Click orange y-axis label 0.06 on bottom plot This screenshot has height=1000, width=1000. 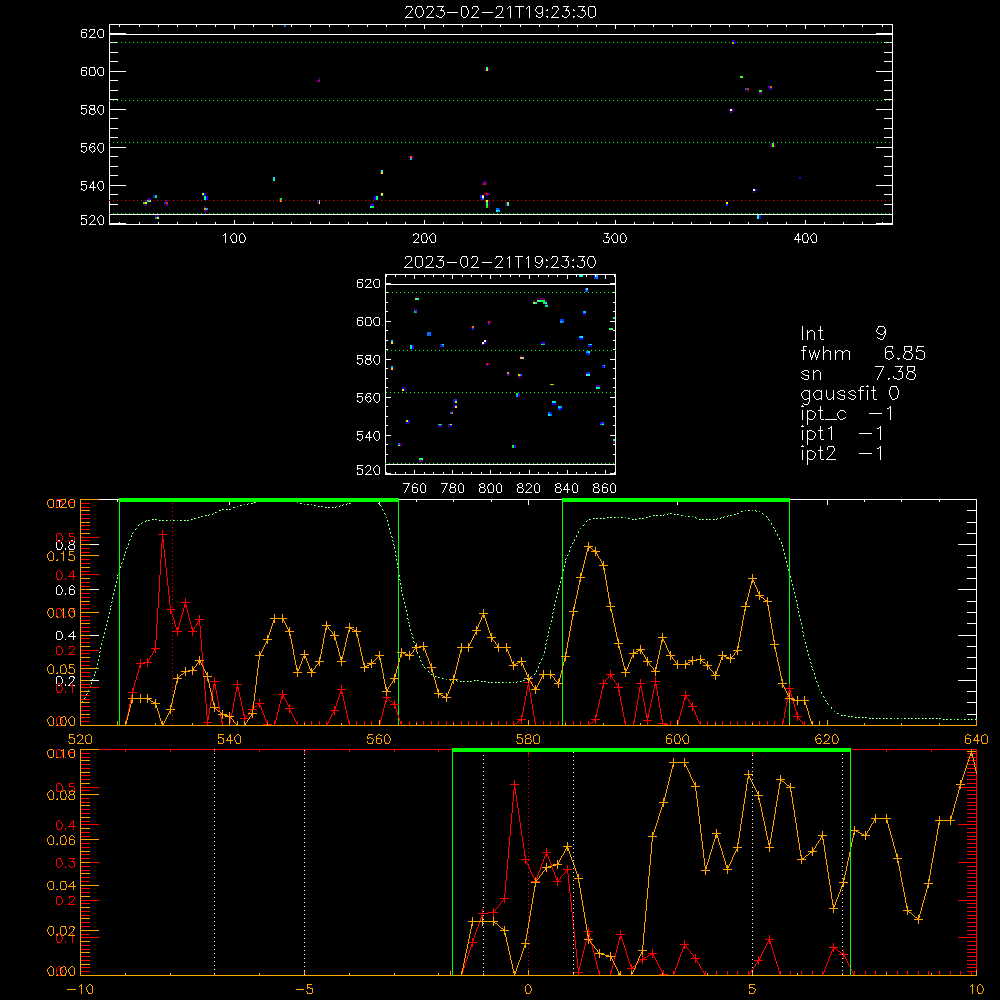click(61, 840)
